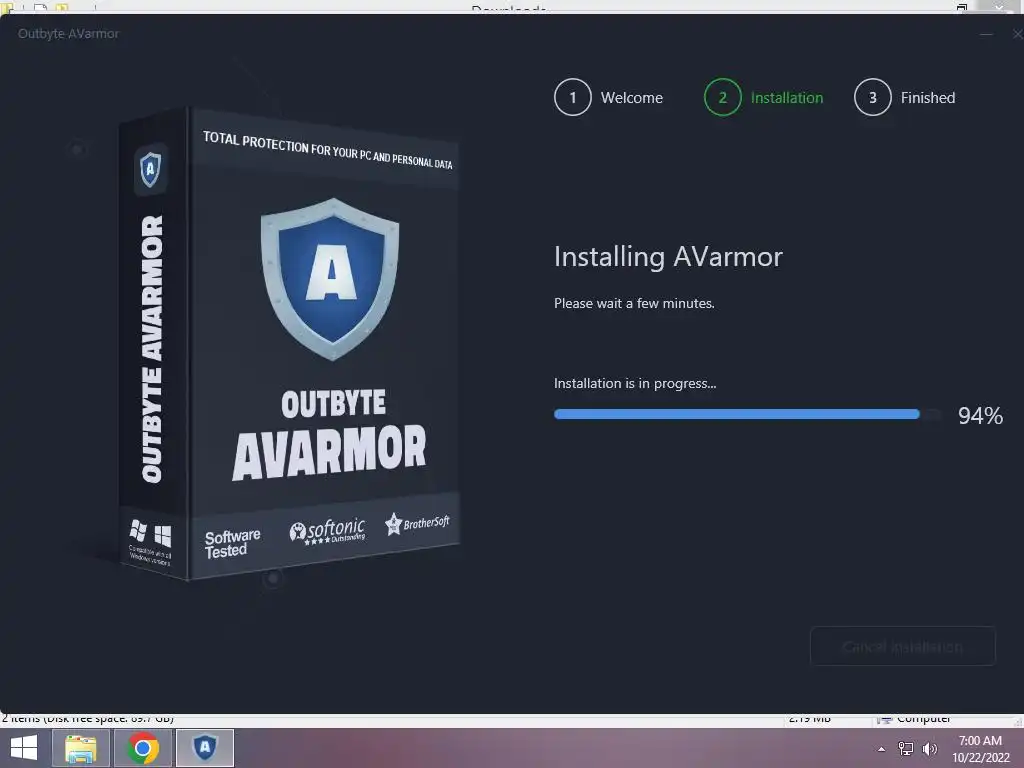Click the BrotherSoft badge on product box

tap(417, 523)
